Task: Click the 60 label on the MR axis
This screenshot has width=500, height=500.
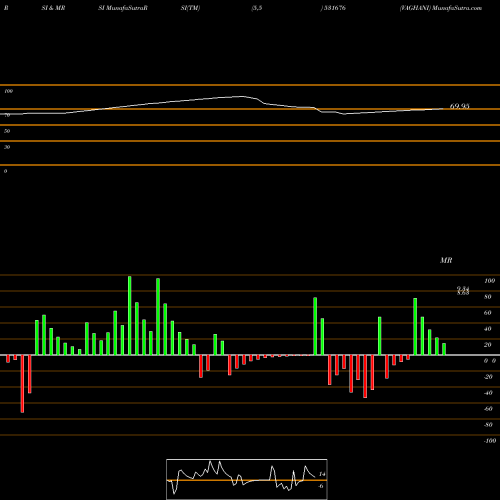Action: [488, 313]
